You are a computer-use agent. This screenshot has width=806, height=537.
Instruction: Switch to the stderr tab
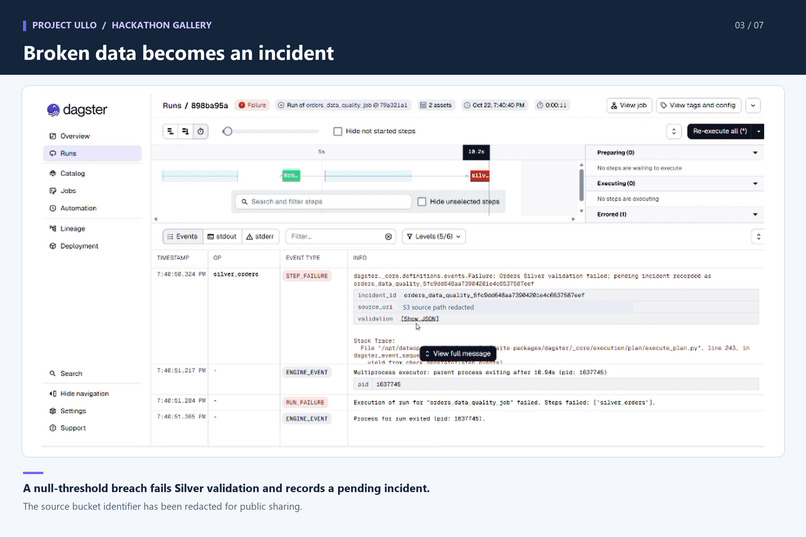click(x=260, y=237)
